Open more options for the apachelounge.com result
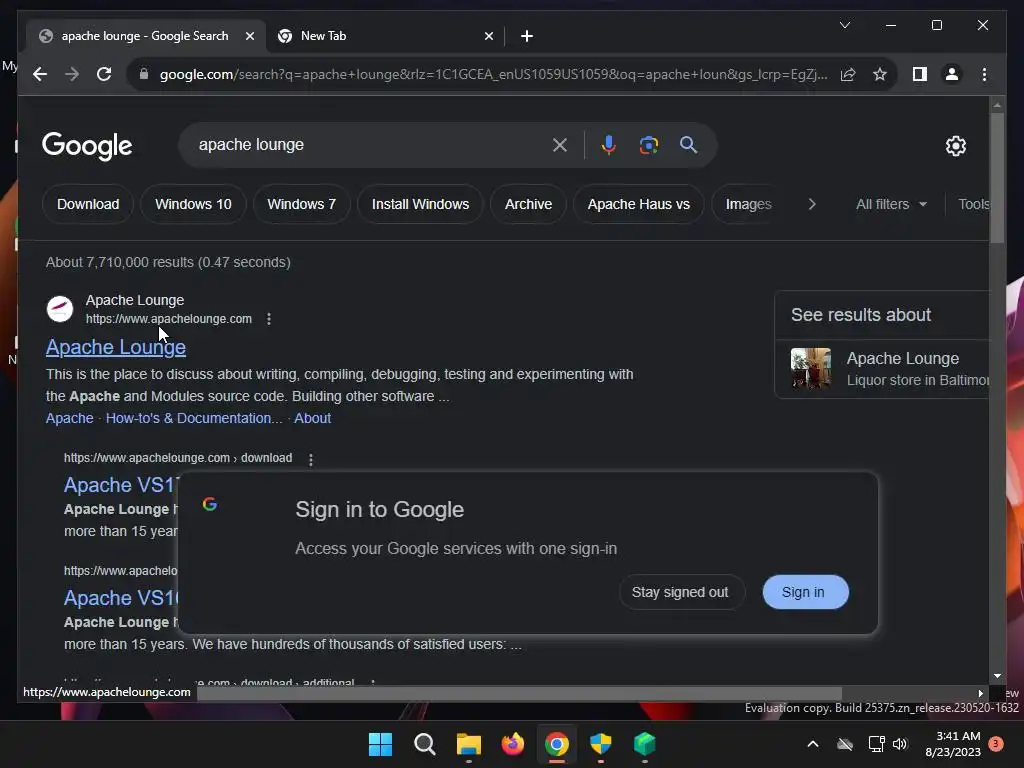Image resolution: width=1024 pixels, height=768 pixels. (x=269, y=319)
